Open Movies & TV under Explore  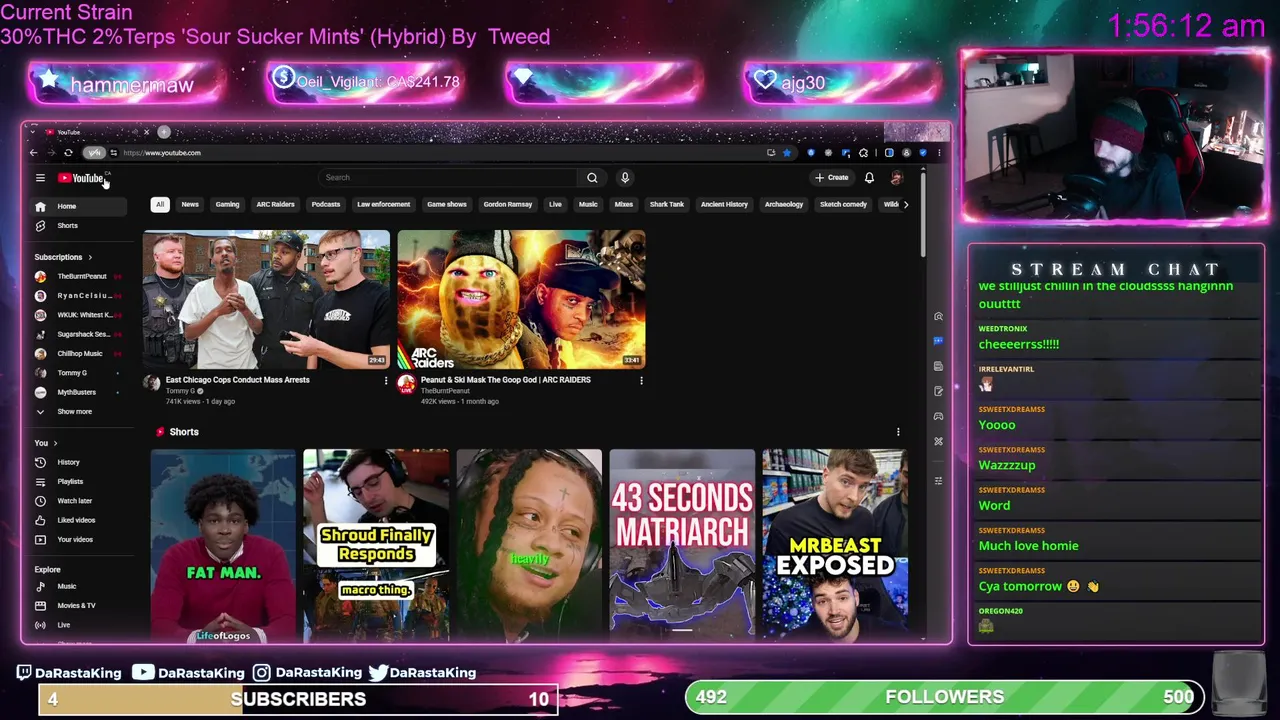76,605
